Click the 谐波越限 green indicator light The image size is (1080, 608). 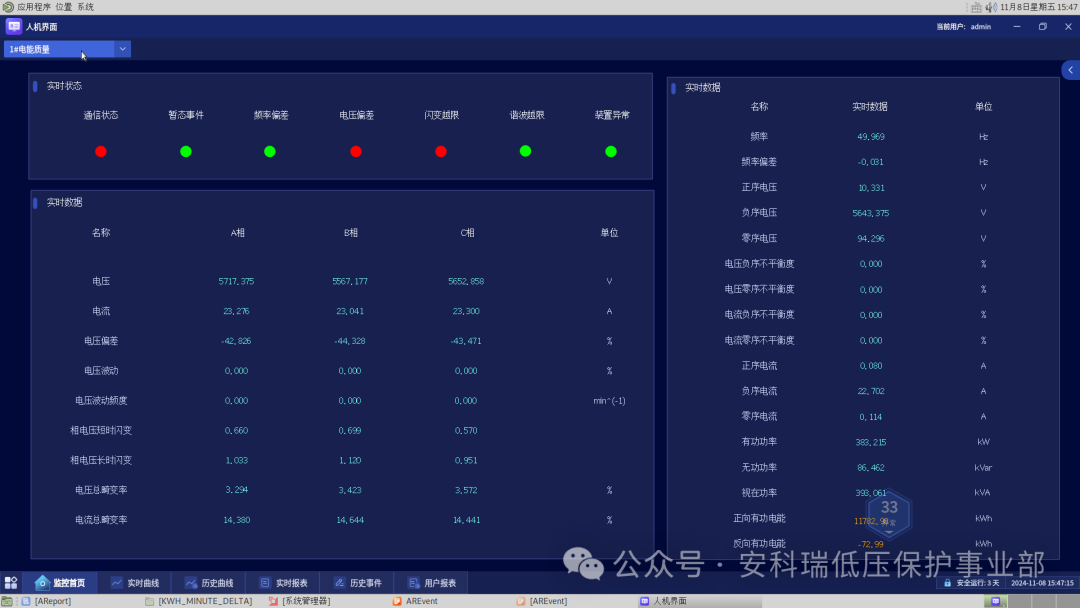coord(526,151)
